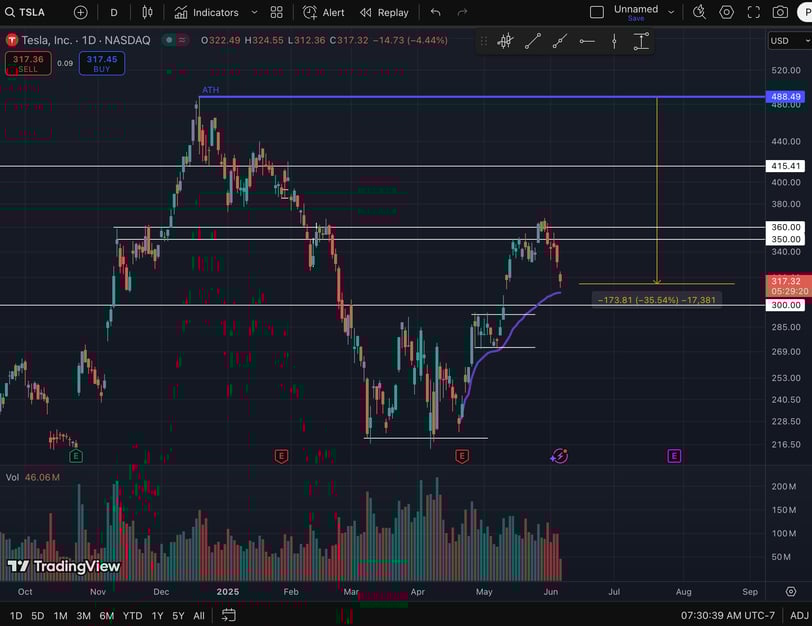Open the Indicators menu
The height and width of the screenshot is (626, 812).
coord(206,12)
